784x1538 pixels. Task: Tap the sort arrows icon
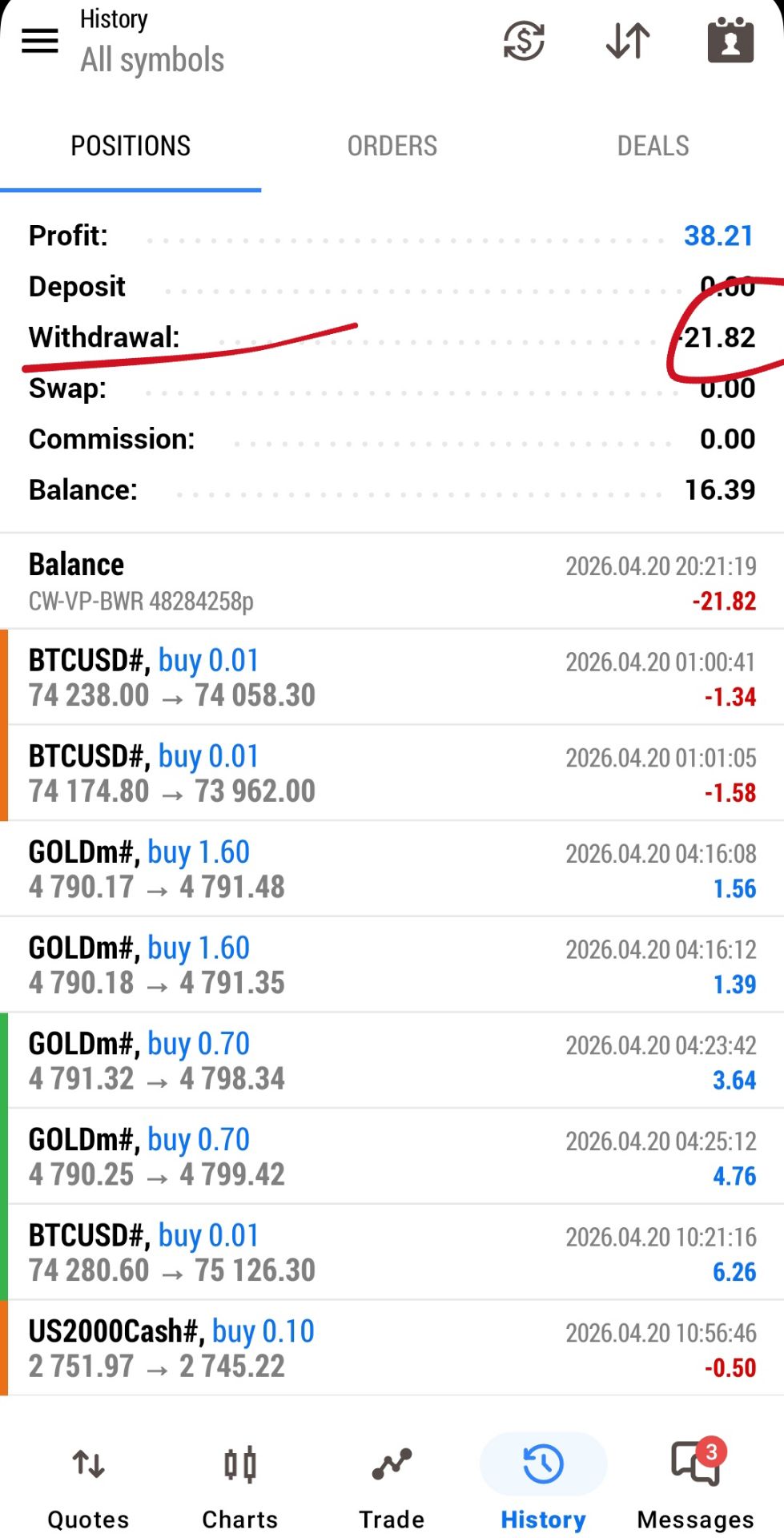[628, 41]
